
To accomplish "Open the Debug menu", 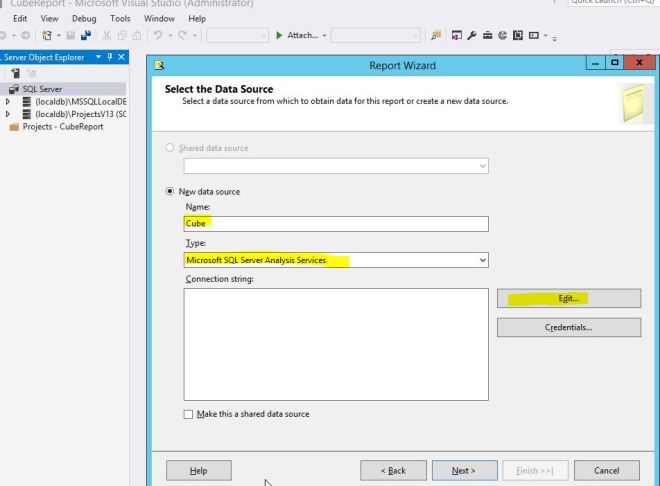I will tap(84, 18).
